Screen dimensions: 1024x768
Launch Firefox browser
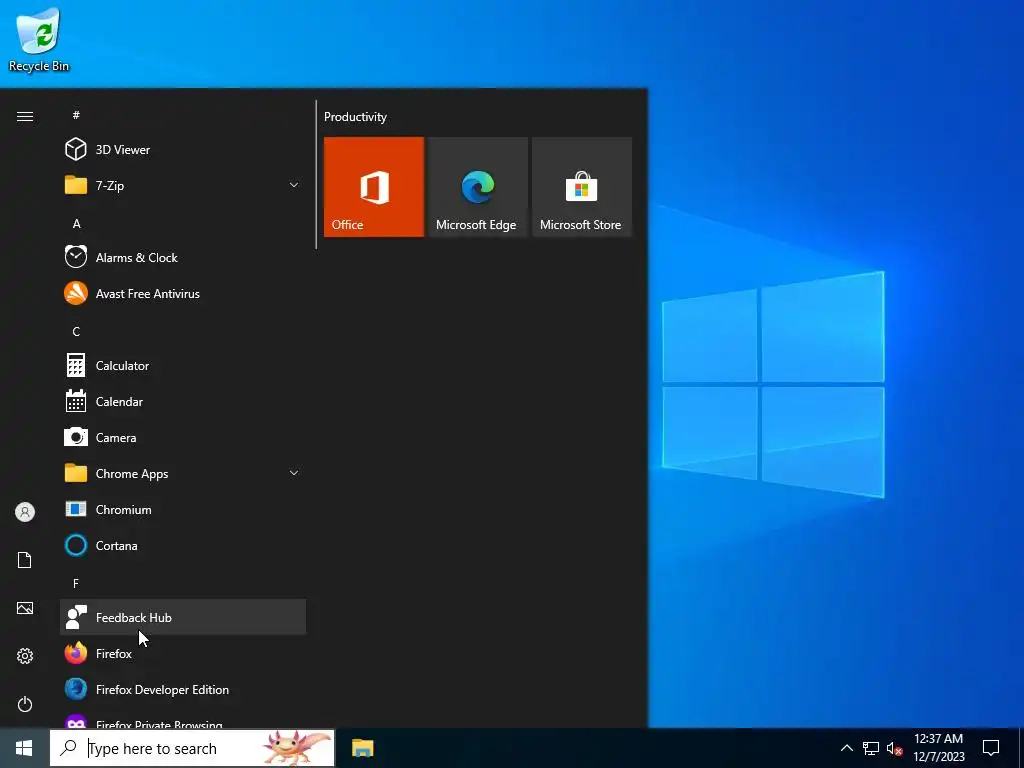click(x=183, y=653)
